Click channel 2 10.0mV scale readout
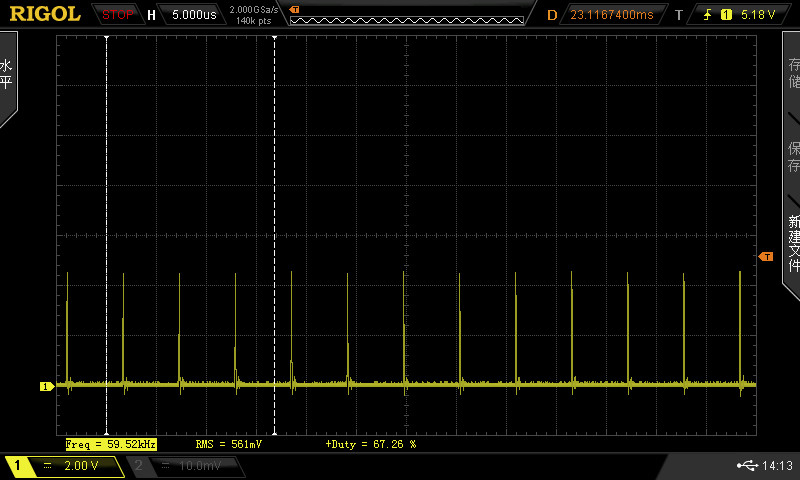 coord(199,465)
